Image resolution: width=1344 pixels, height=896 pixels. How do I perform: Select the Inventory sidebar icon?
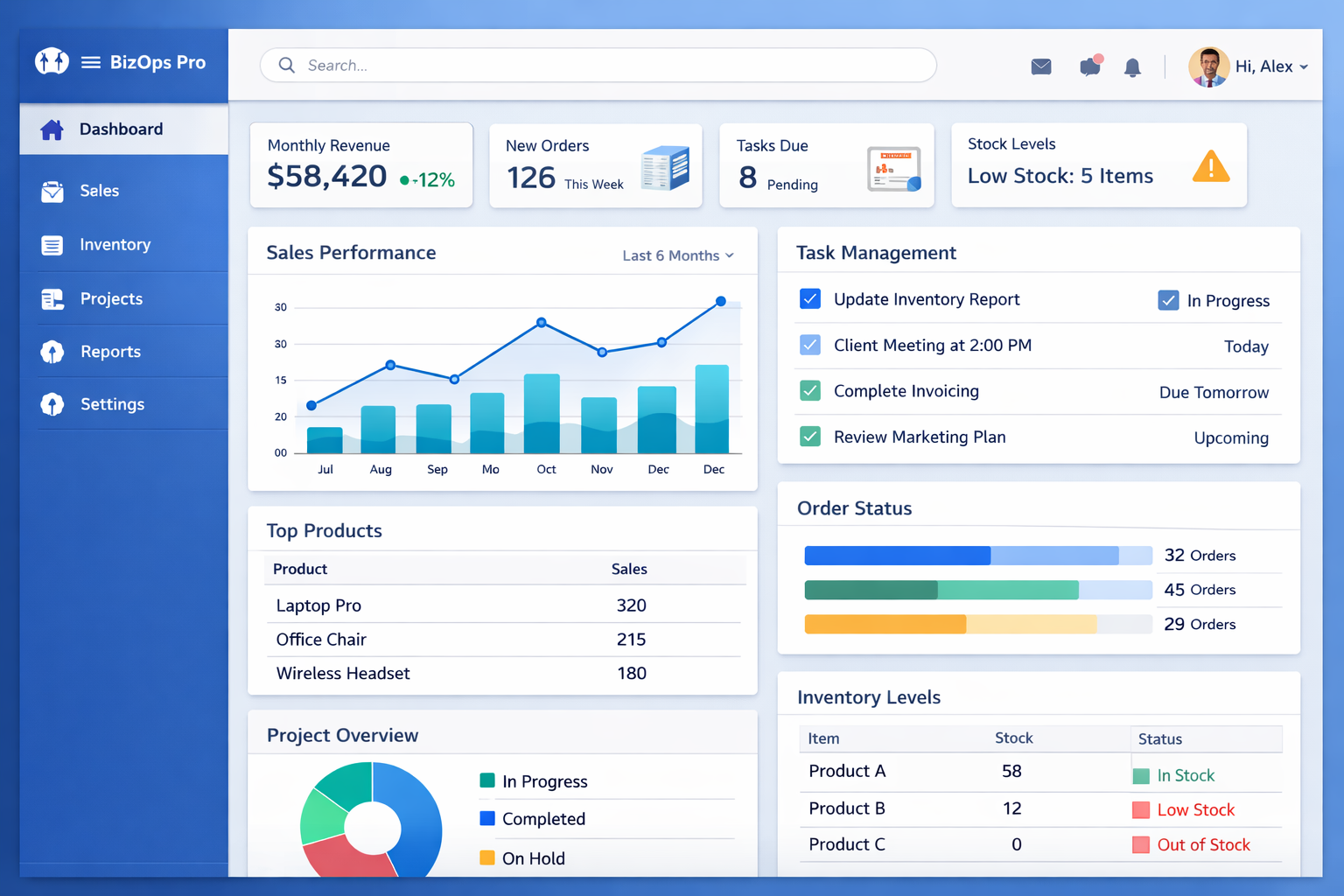[x=52, y=245]
